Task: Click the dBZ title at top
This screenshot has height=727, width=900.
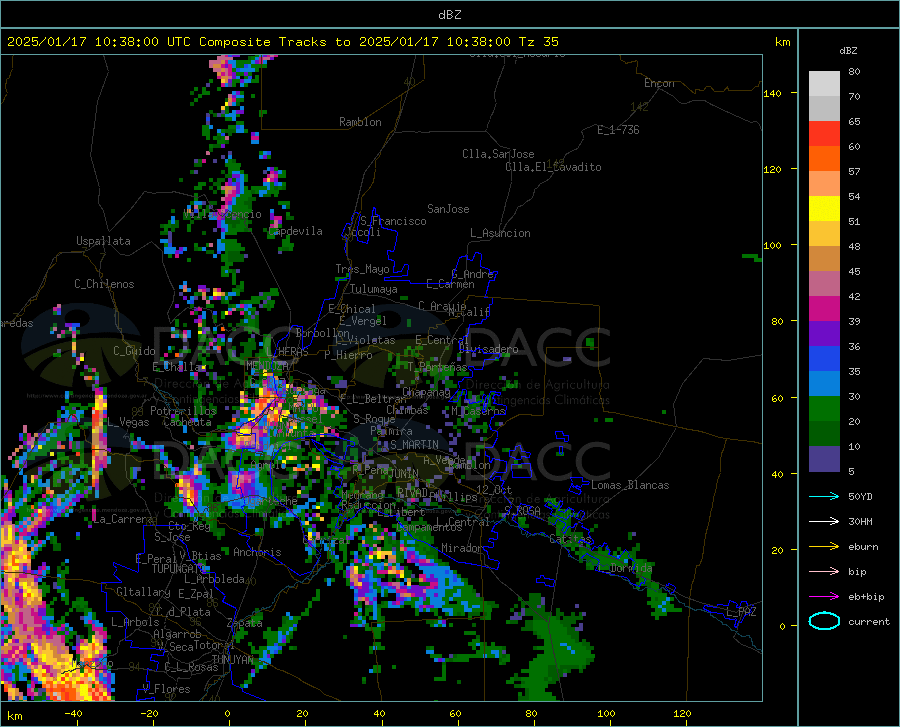Action: click(x=449, y=15)
